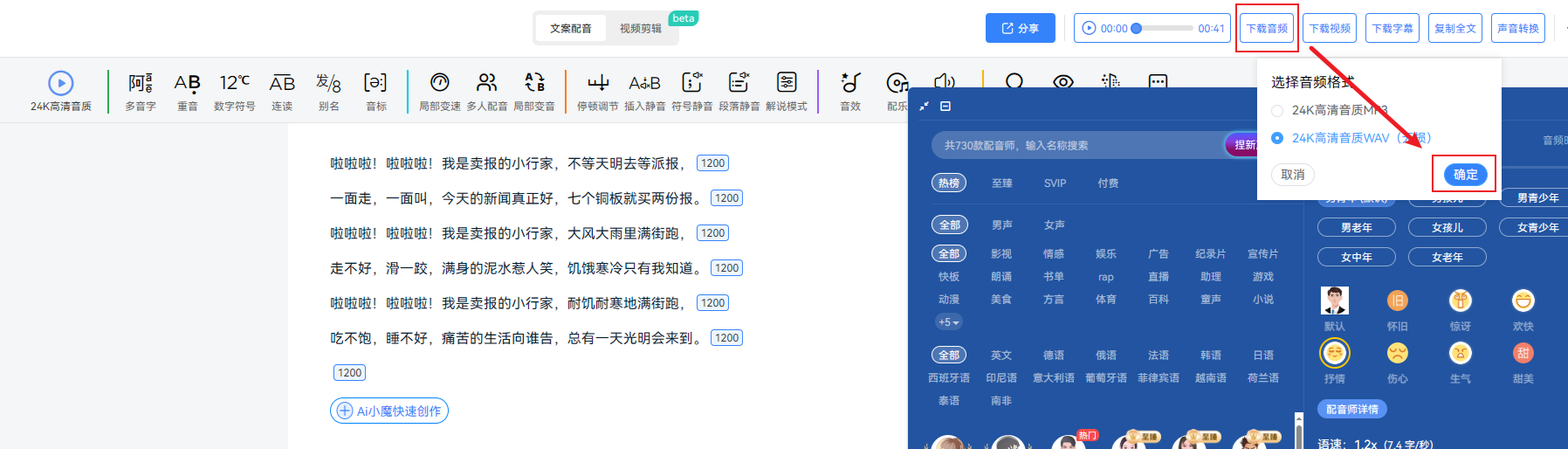Select the SVIP voice category tab
Image resolution: width=1568 pixels, height=449 pixels.
click(x=1055, y=183)
